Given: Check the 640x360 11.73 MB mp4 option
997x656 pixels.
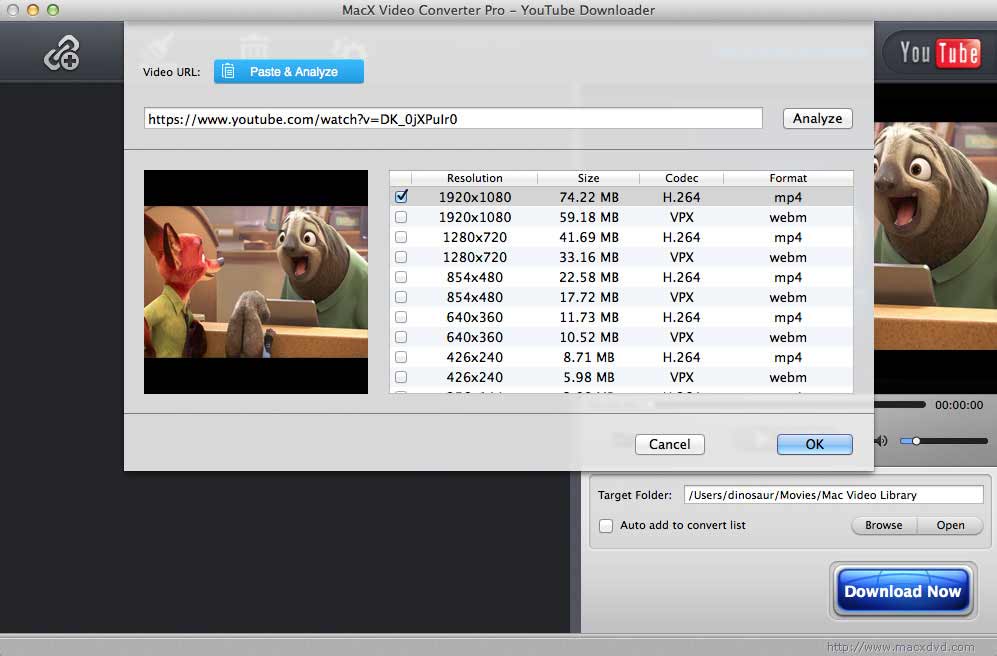Looking at the screenshot, I should point(401,317).
